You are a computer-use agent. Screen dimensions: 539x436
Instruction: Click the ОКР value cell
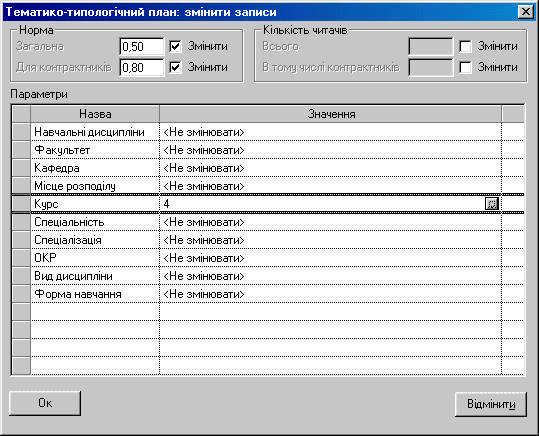pos(330,258)
